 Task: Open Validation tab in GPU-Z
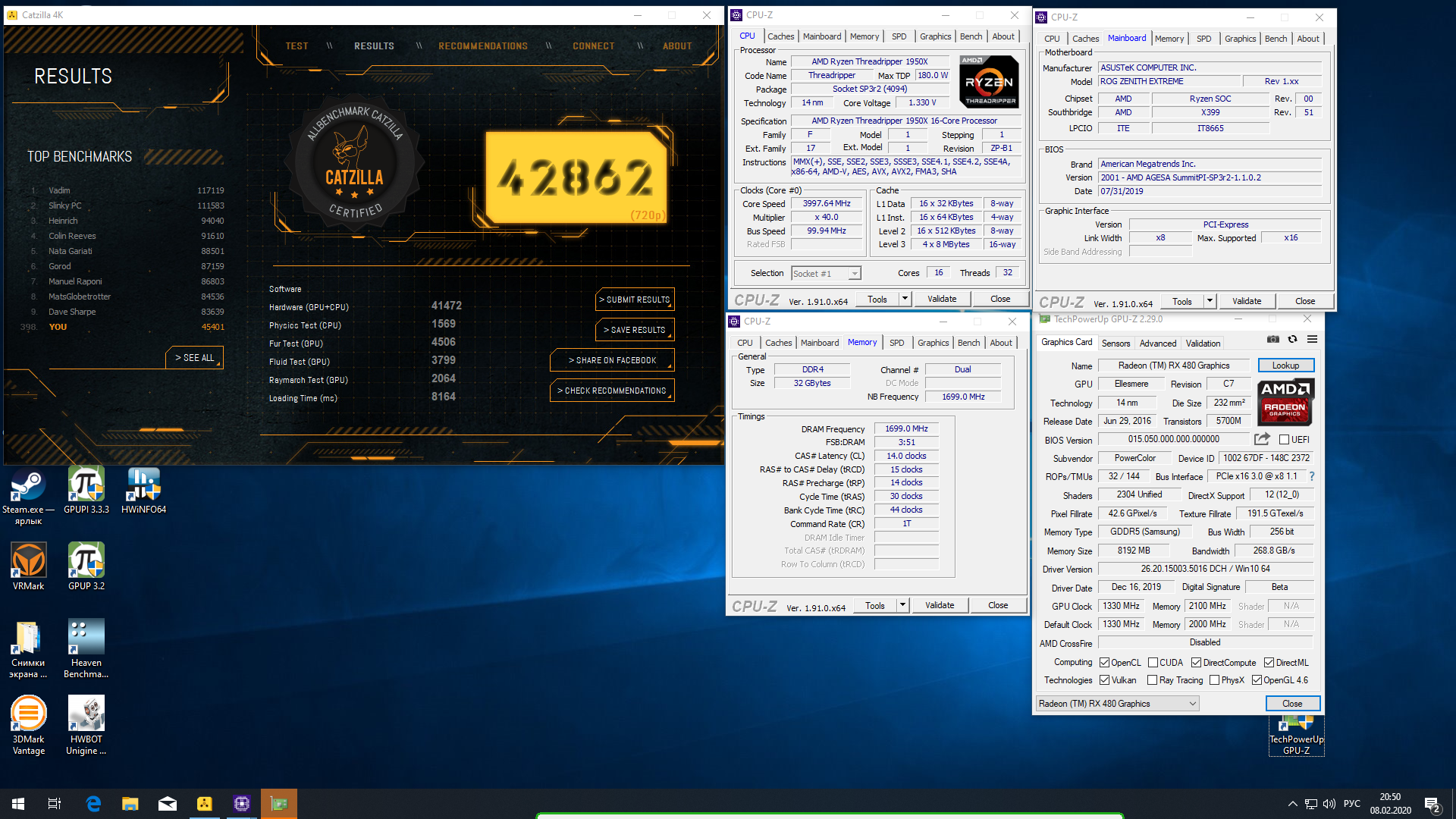coord(1203,344)
